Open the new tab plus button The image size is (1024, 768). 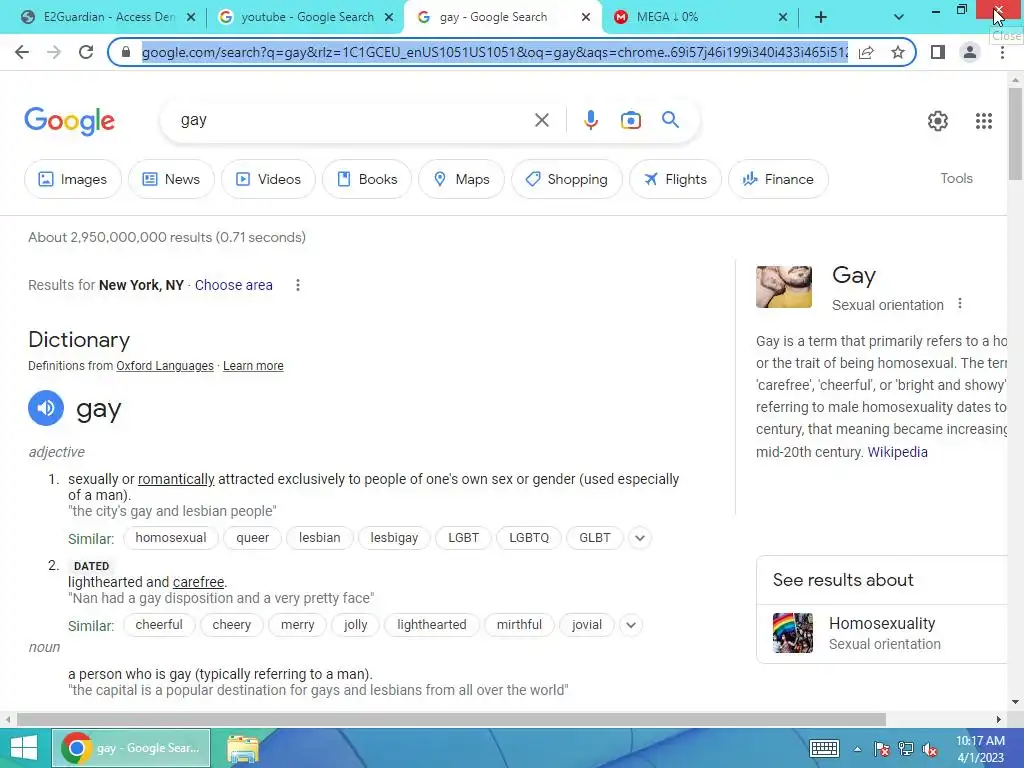click(821, 18)
